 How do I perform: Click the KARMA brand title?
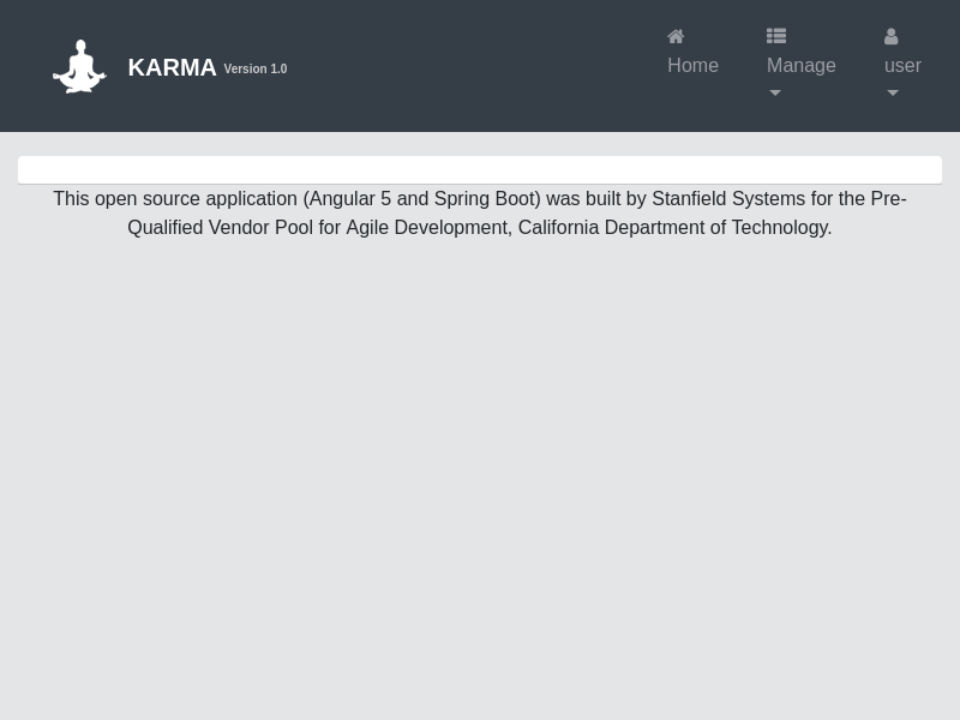click(172, 68)
